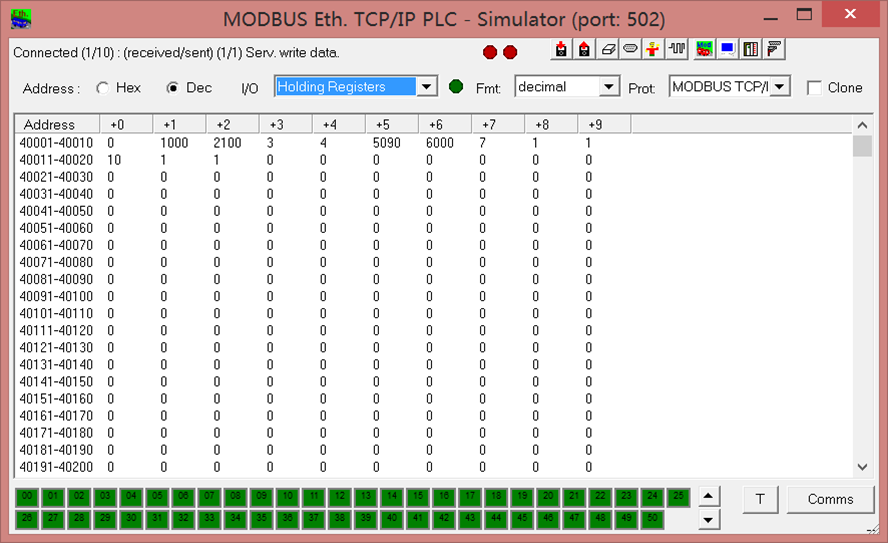Click station button 10

[288, 497]
